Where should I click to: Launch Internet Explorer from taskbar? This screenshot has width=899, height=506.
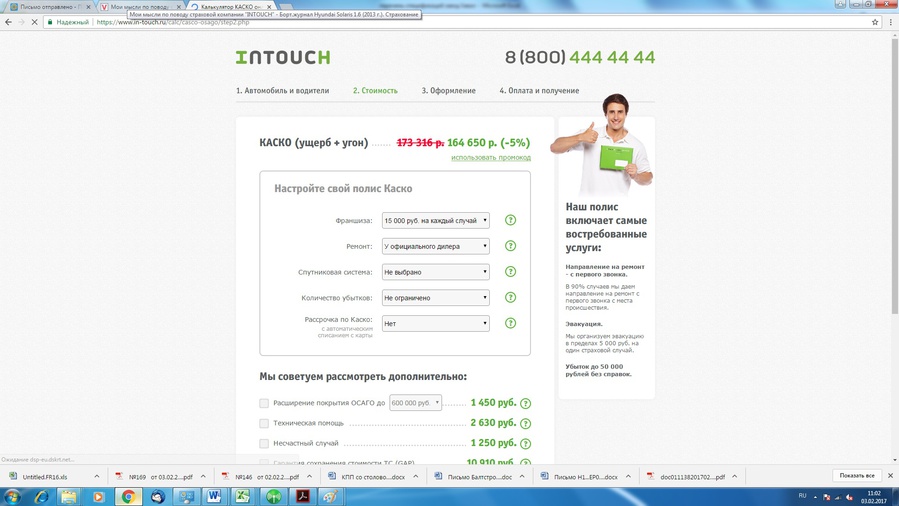pyautogui.click(x=41, y=496)
